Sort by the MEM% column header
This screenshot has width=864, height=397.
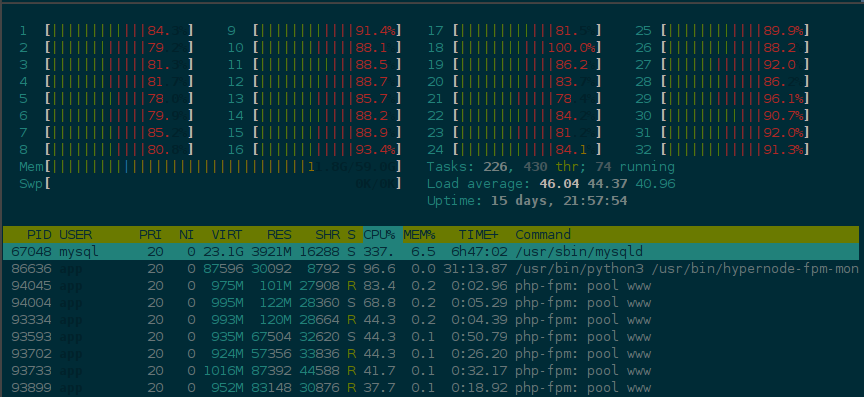point(420,235)
